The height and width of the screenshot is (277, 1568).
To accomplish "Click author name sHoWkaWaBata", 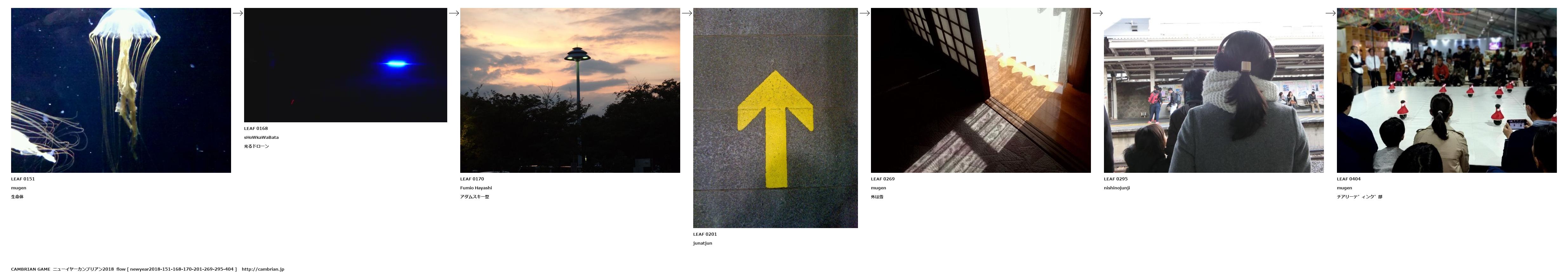I will coord(262,138).
